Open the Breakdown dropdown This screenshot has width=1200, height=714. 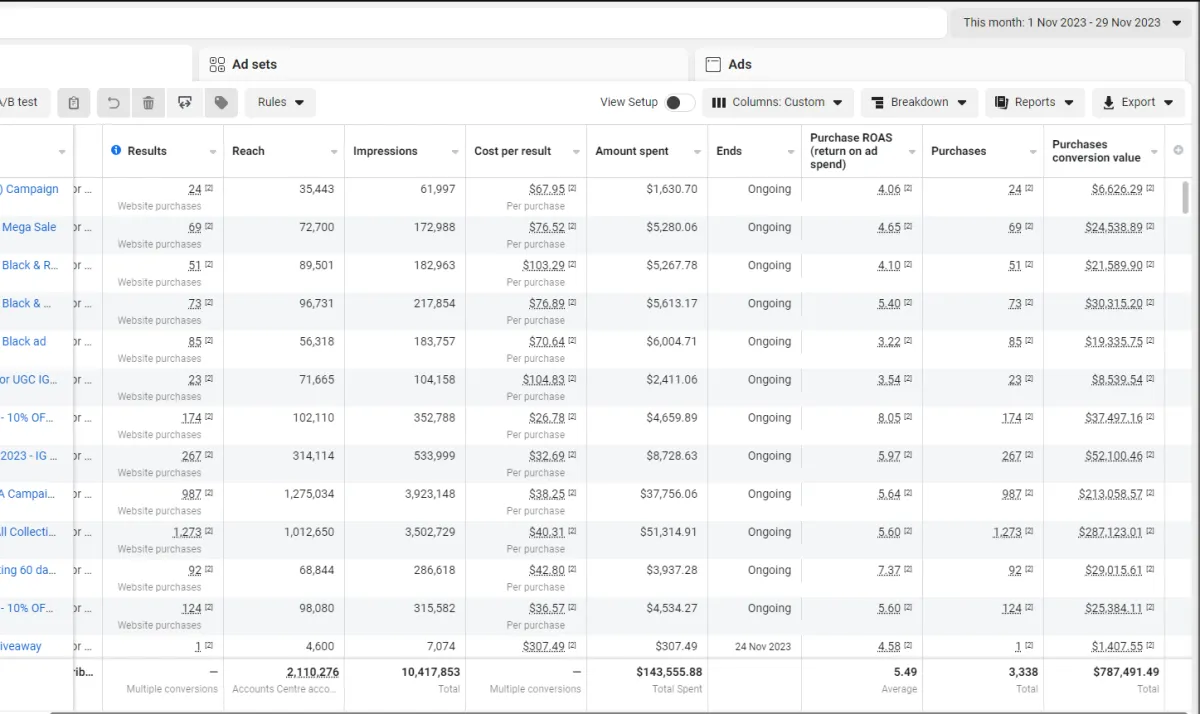pos(919,102)
